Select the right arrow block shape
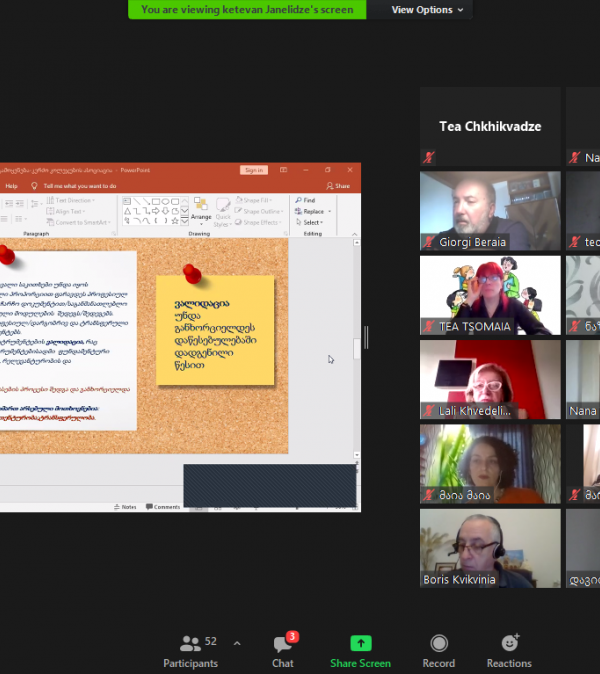Image resolution: width=600 pixels, height=674 pixels. coord(156,211)
